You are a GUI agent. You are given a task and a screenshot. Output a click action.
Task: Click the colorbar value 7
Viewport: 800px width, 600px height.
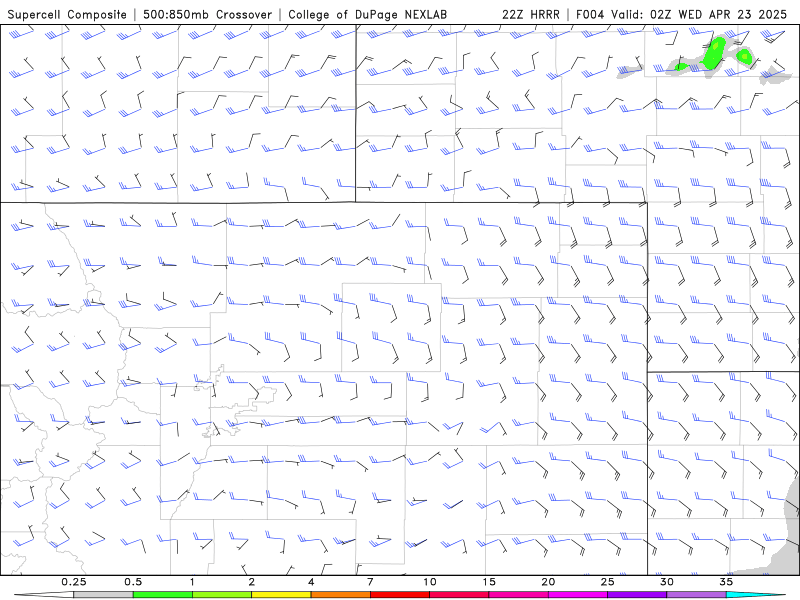tap(370, 582)
